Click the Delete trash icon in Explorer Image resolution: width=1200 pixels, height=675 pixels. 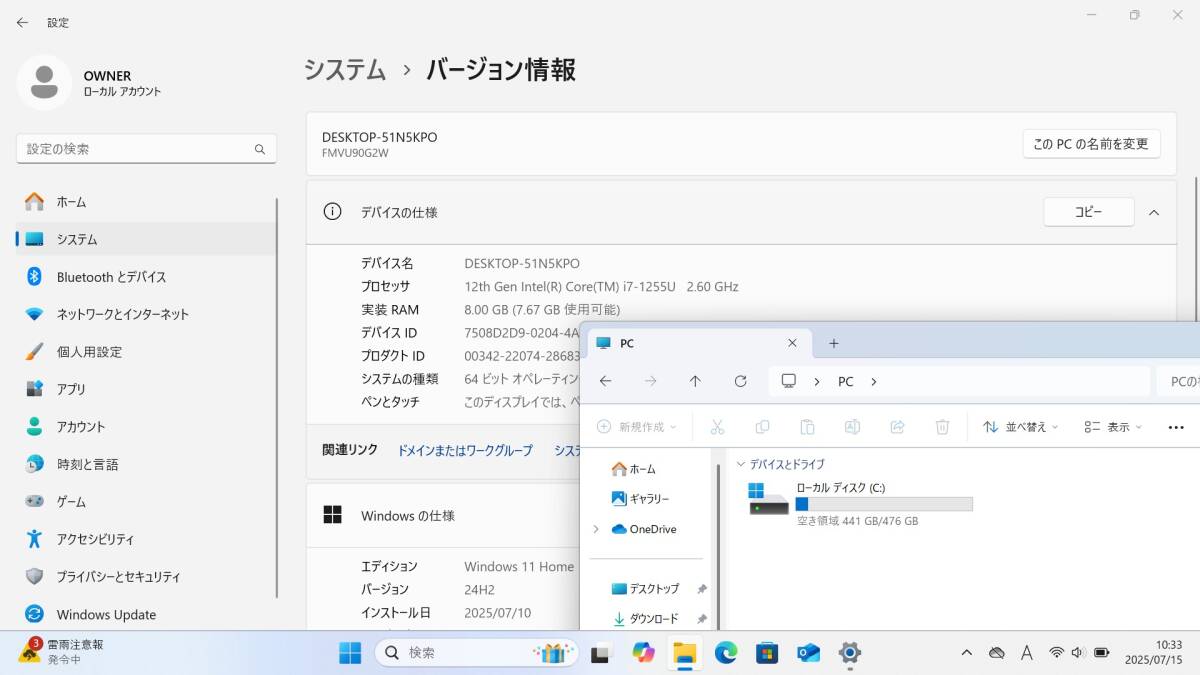[942, 427]
